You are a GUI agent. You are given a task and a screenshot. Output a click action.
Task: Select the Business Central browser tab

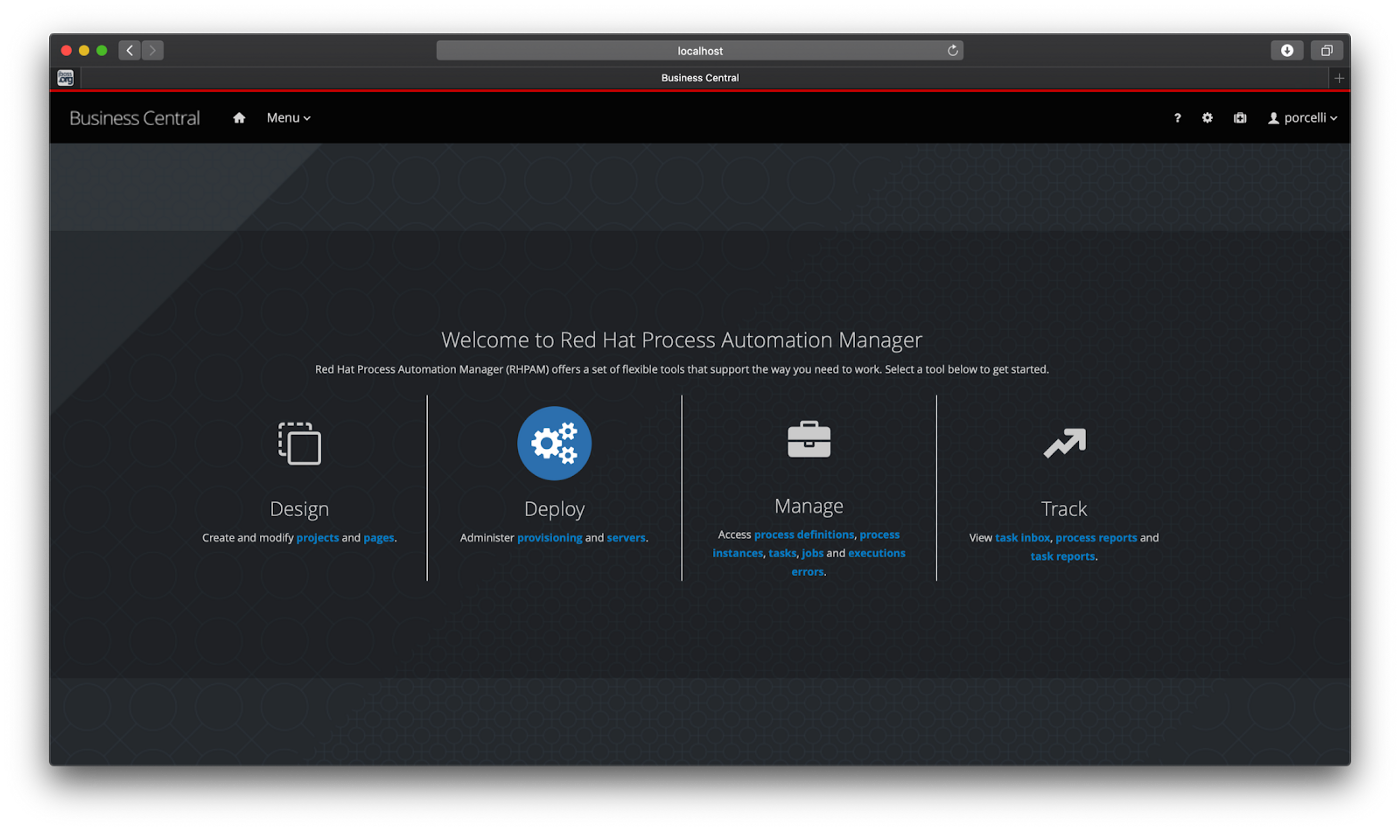(x=700, y=78)
